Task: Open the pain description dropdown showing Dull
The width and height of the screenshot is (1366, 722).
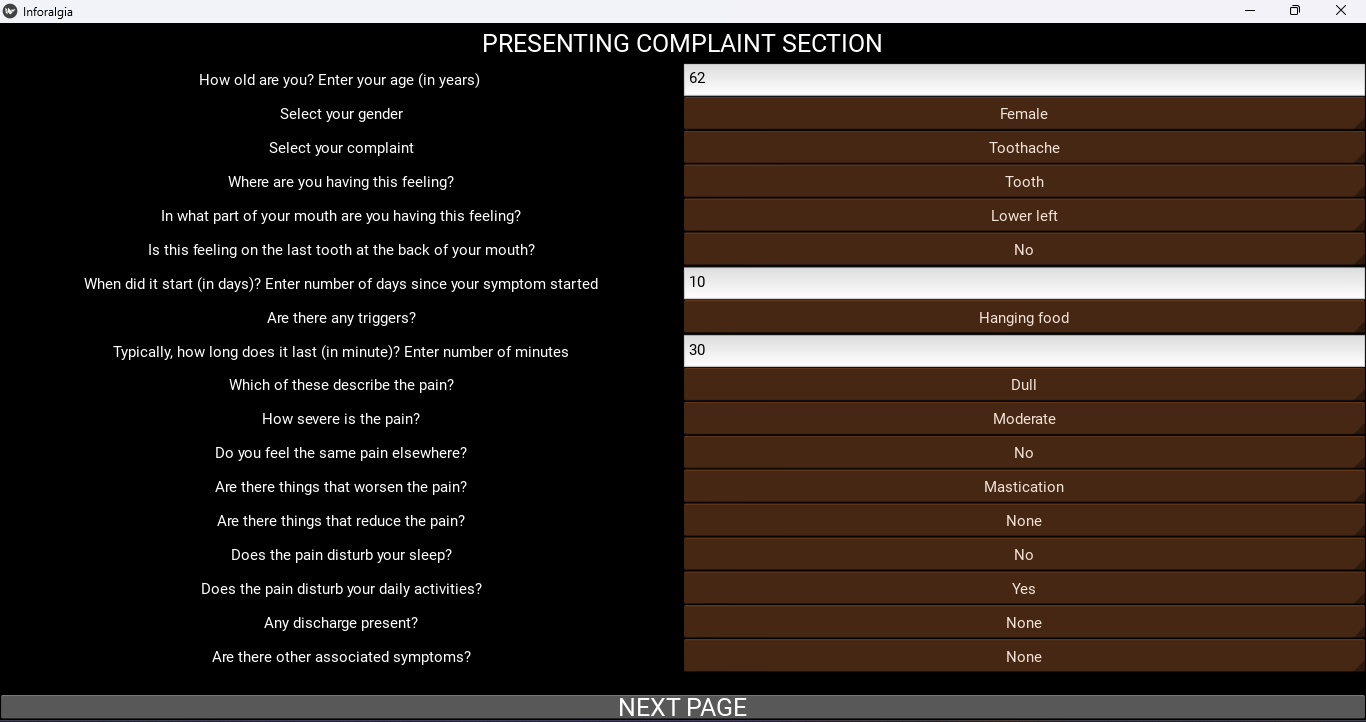Action: pos(1023,385)
